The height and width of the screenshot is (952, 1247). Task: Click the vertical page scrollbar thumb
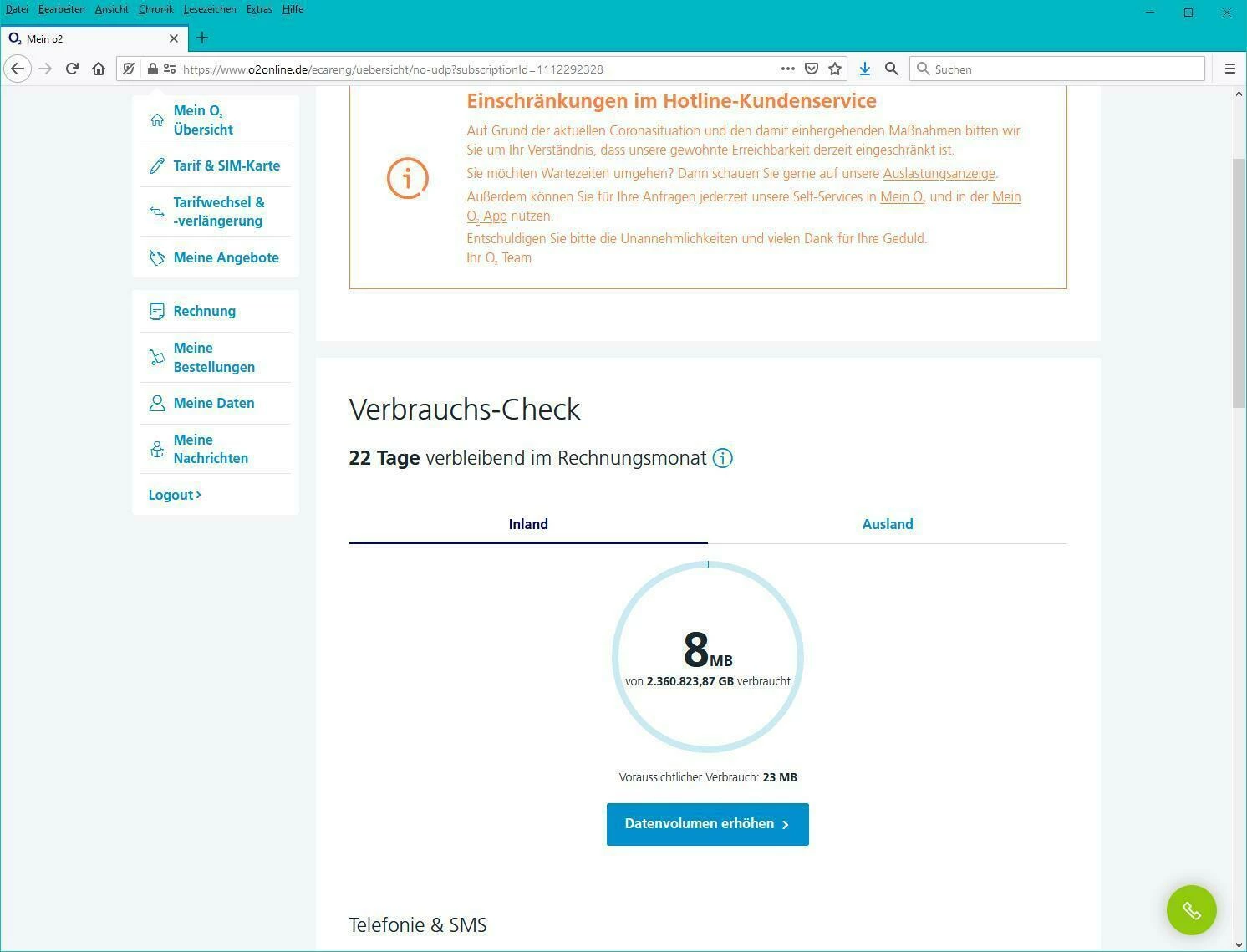pyautogui.click(x=1239, y=283)
